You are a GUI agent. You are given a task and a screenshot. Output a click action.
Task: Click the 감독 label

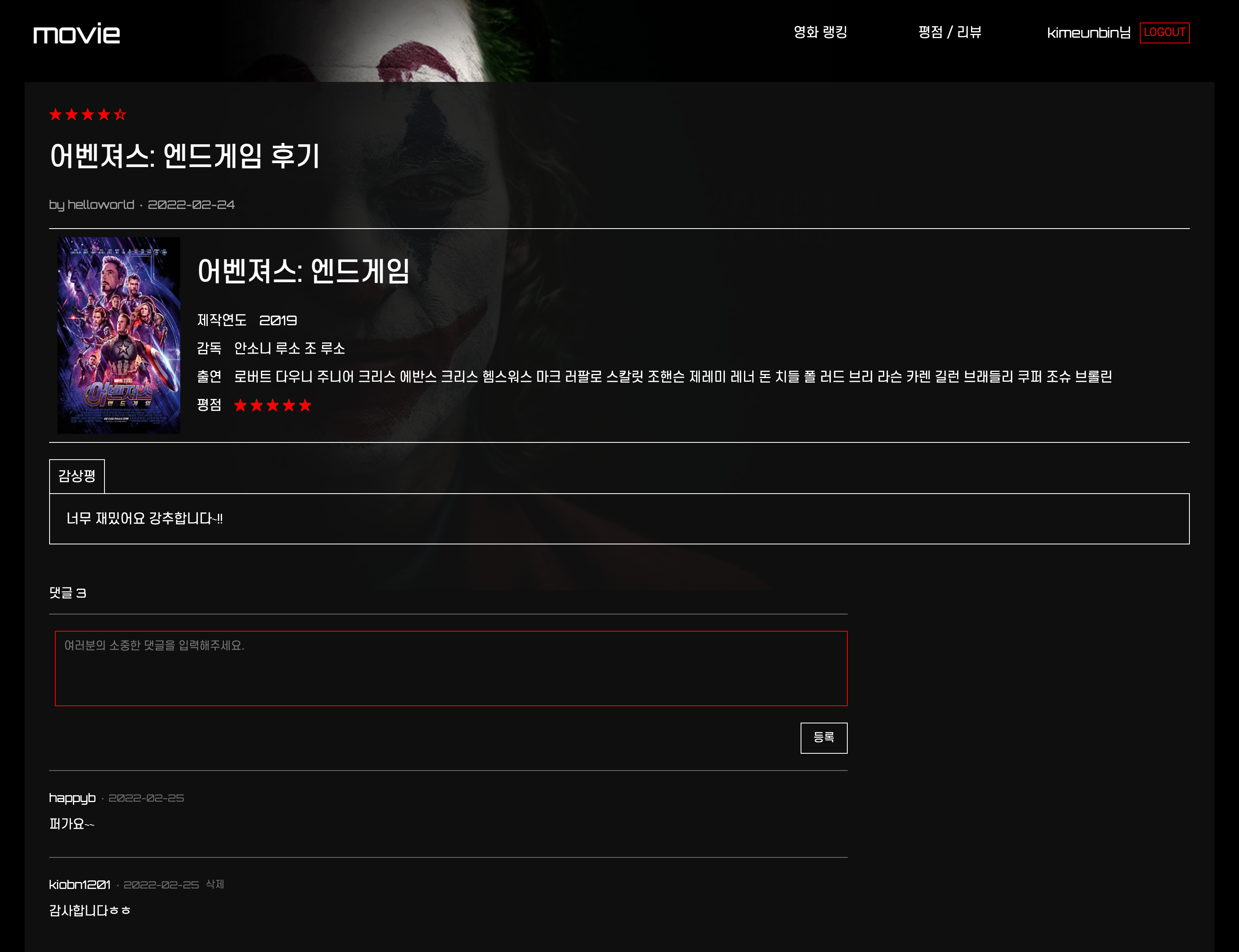pyautogui.click(x=209, y=349)
